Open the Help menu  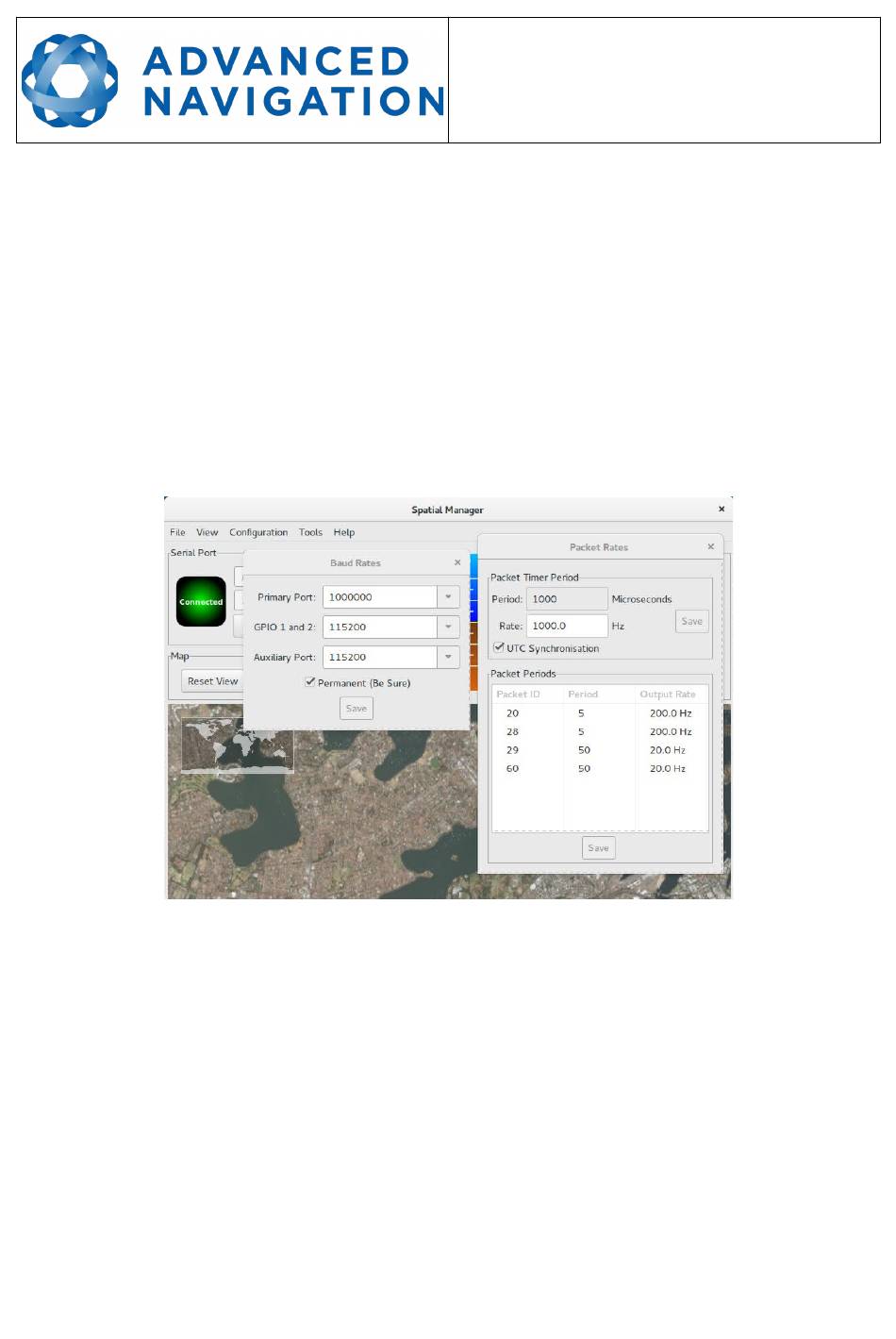point(344,532)
